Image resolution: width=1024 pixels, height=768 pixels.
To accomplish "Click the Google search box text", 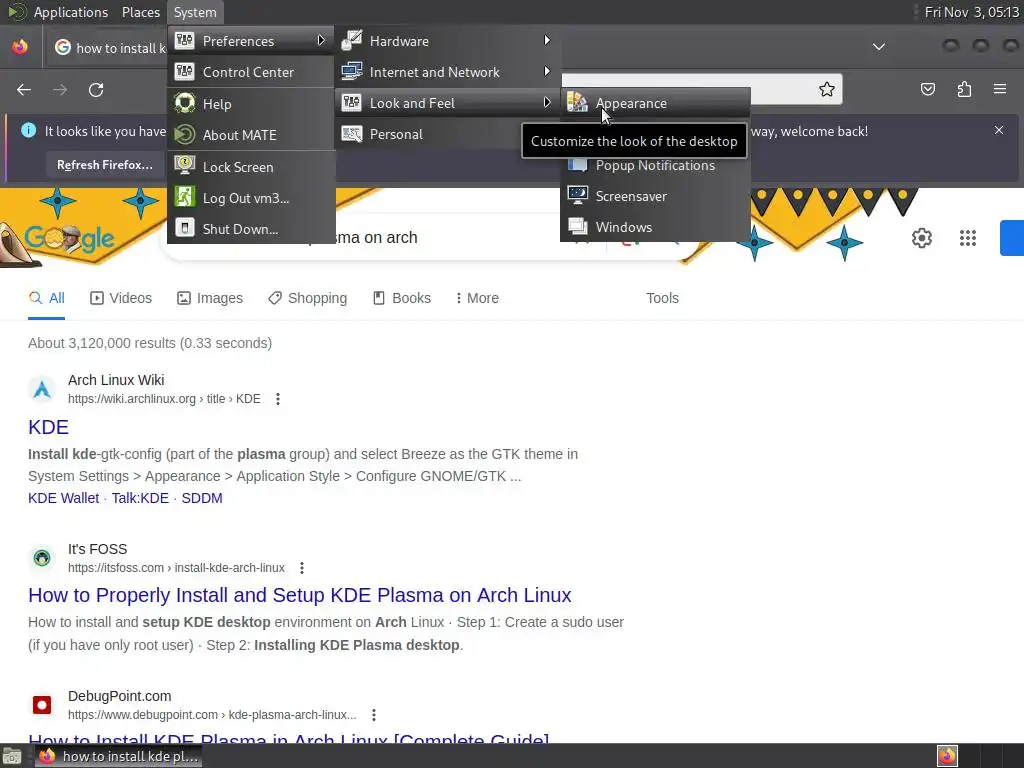I will point(377,238).
